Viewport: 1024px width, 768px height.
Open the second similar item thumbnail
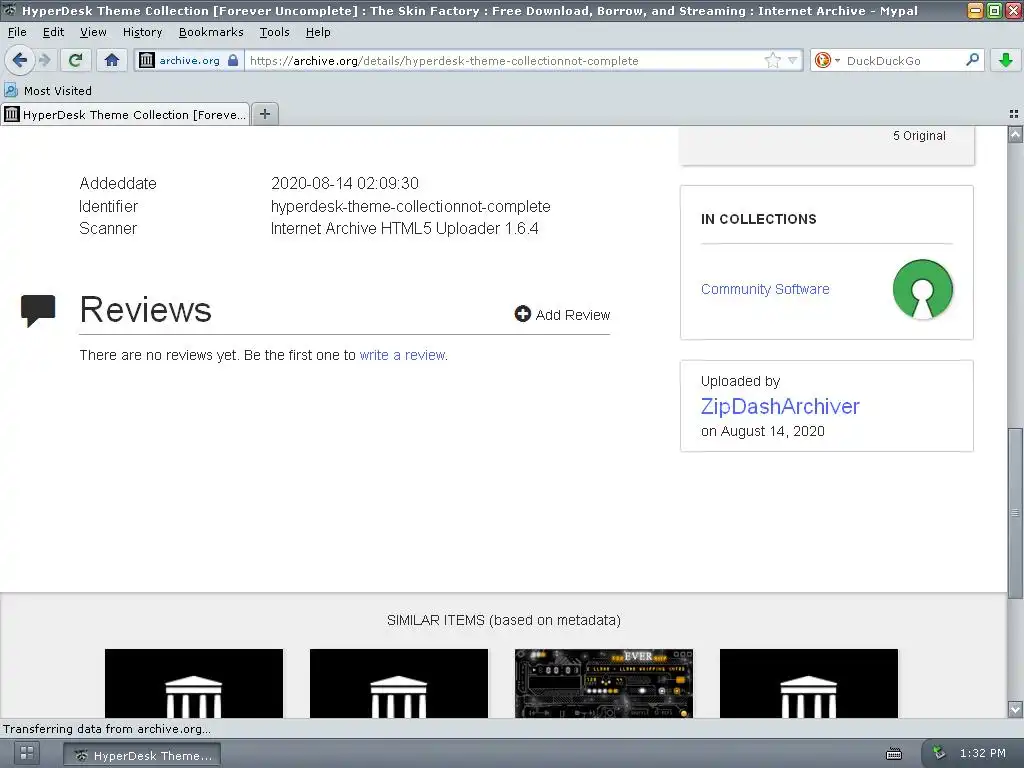[399, 683]
